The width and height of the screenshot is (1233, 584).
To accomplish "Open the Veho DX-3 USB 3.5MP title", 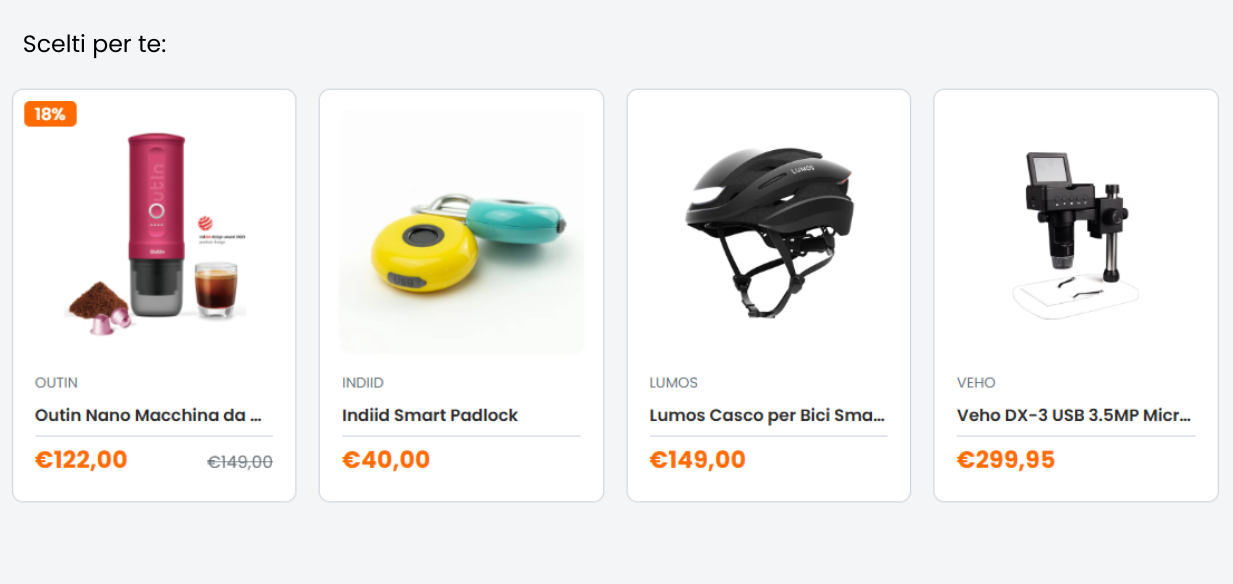I will tap(1074, 415).
